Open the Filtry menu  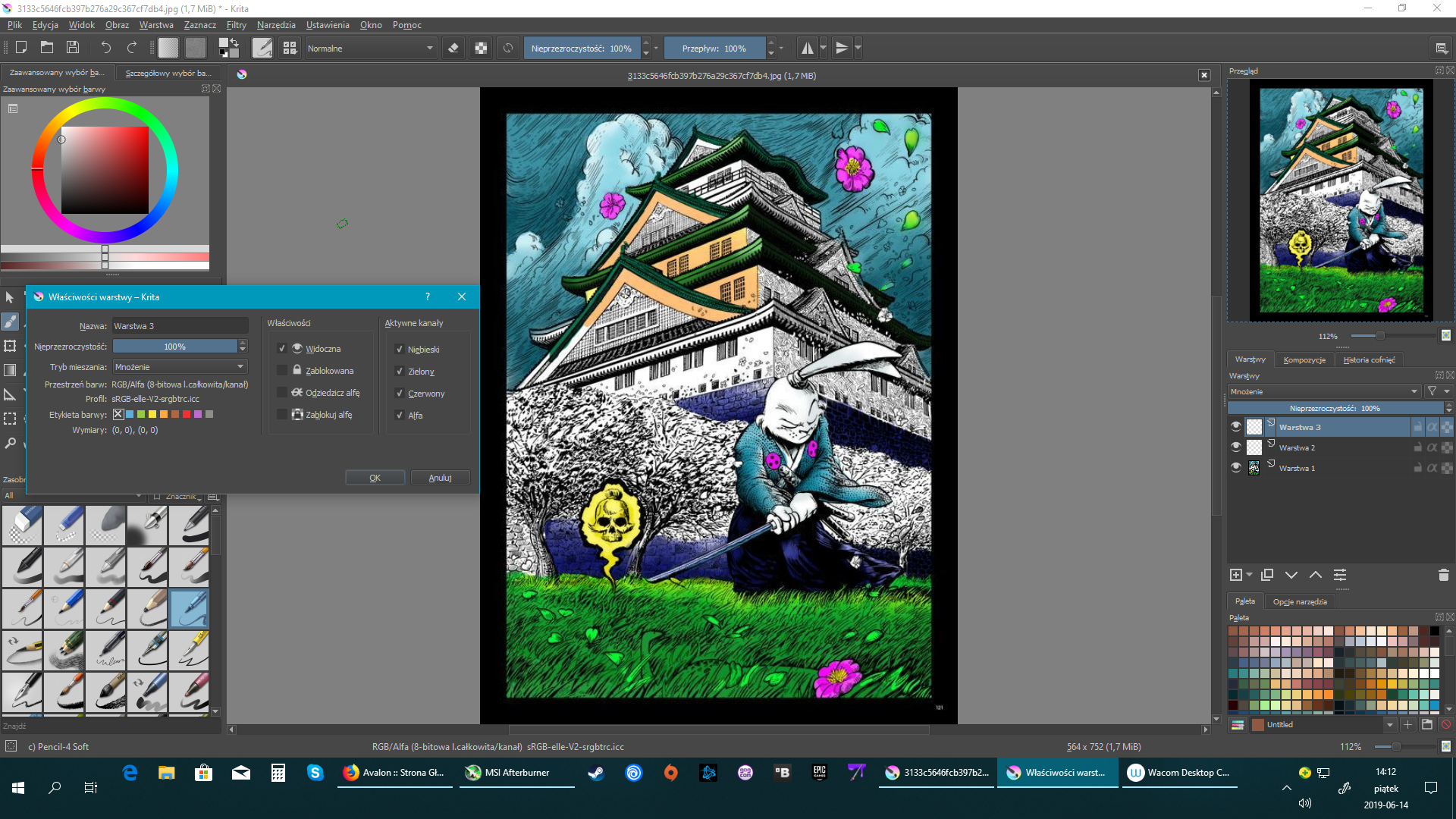pos(236,25)
